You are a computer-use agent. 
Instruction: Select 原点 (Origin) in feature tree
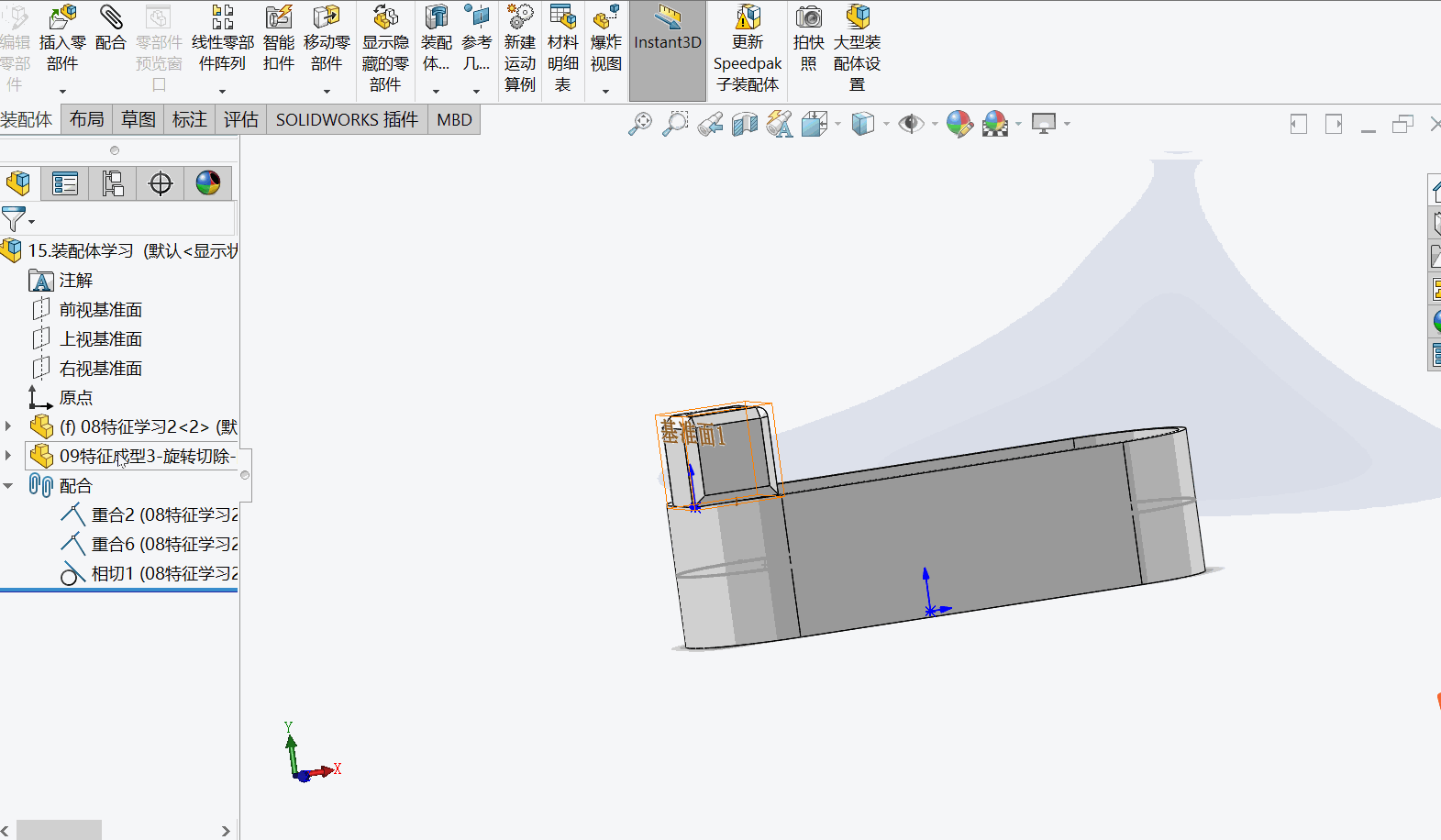tap(76, 398)
